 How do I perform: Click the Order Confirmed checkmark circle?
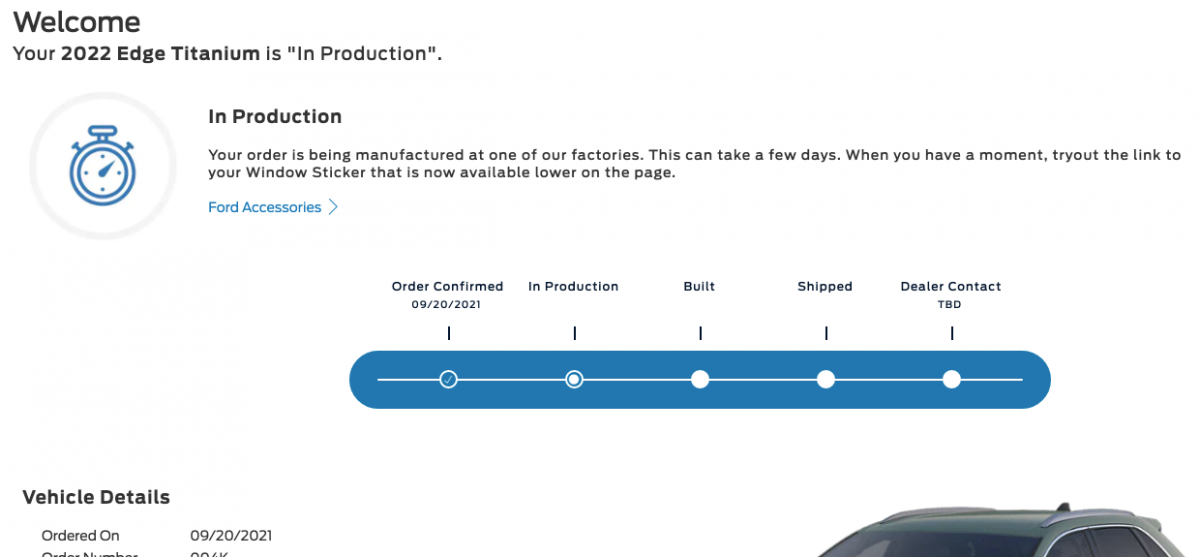point(449,379)
